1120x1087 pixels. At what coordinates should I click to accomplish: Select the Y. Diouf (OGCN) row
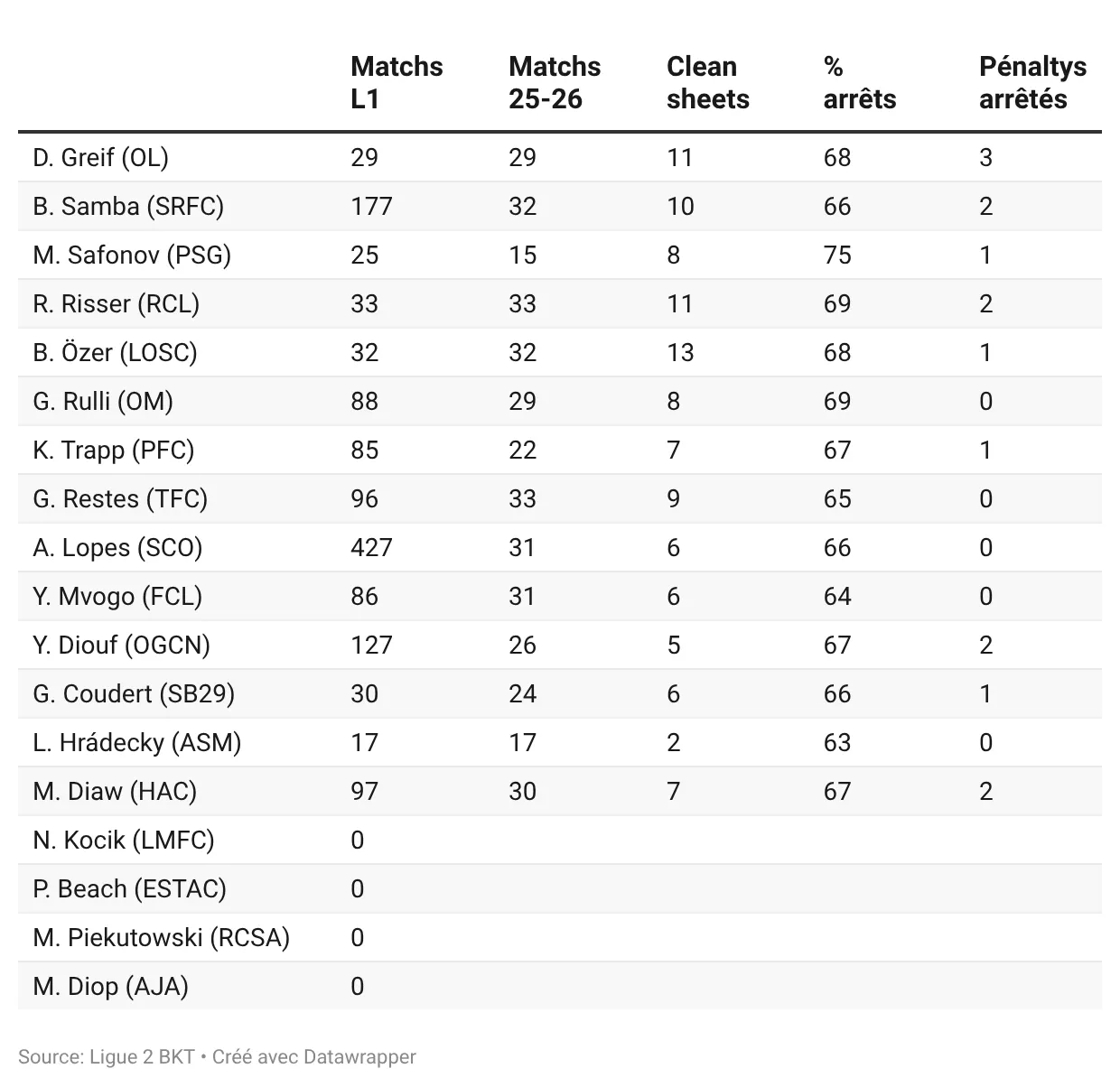coord(560,645)
